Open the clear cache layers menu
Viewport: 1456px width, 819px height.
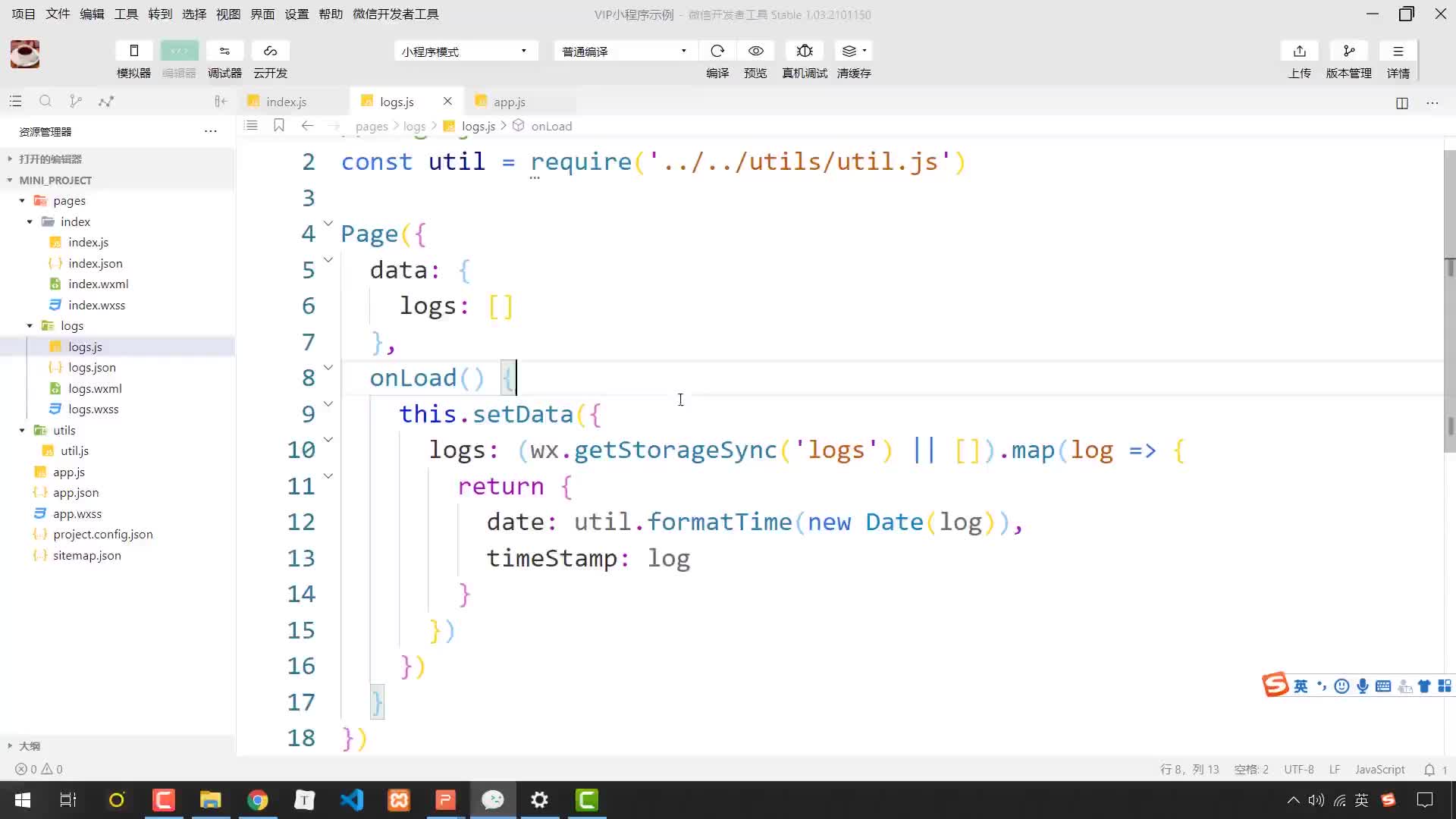(854, 51)
